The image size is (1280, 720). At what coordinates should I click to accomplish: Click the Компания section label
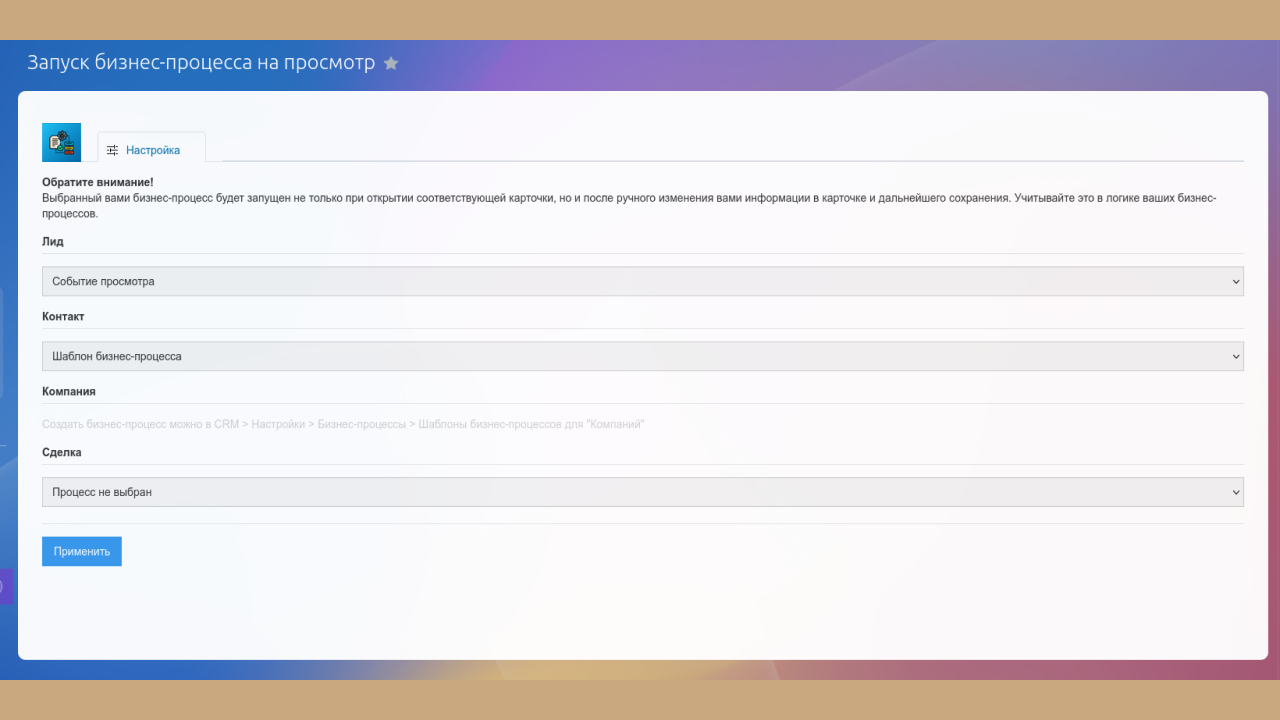tap(69, 391)
